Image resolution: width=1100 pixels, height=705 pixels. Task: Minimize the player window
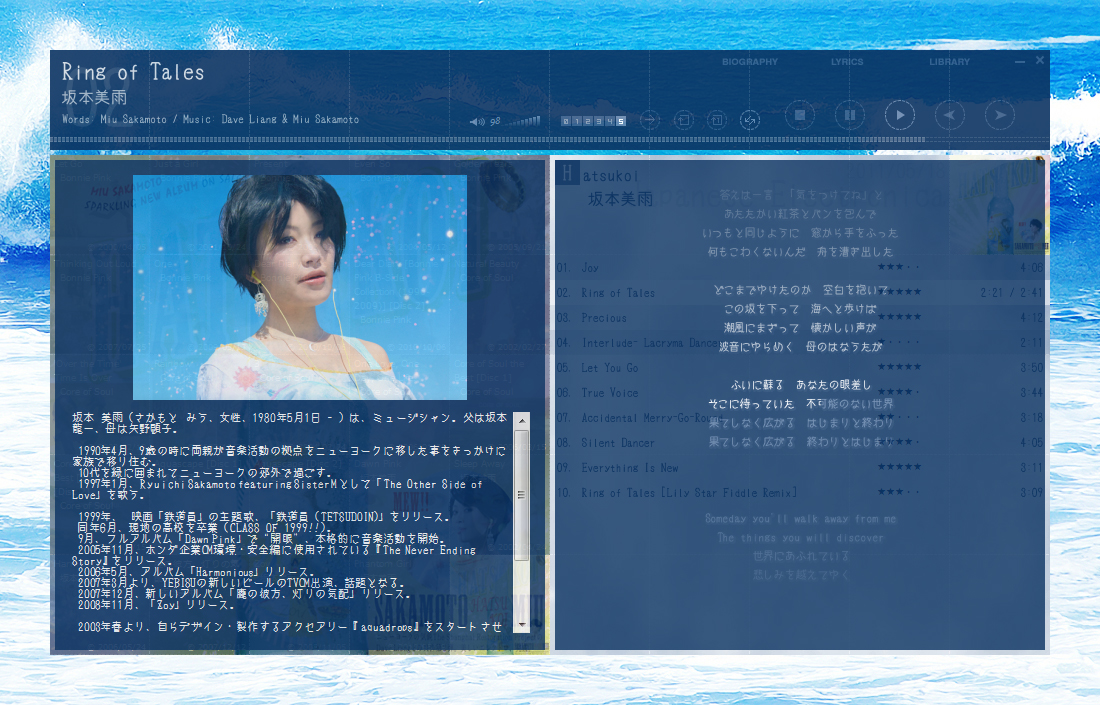click(x=1019, y=62)
